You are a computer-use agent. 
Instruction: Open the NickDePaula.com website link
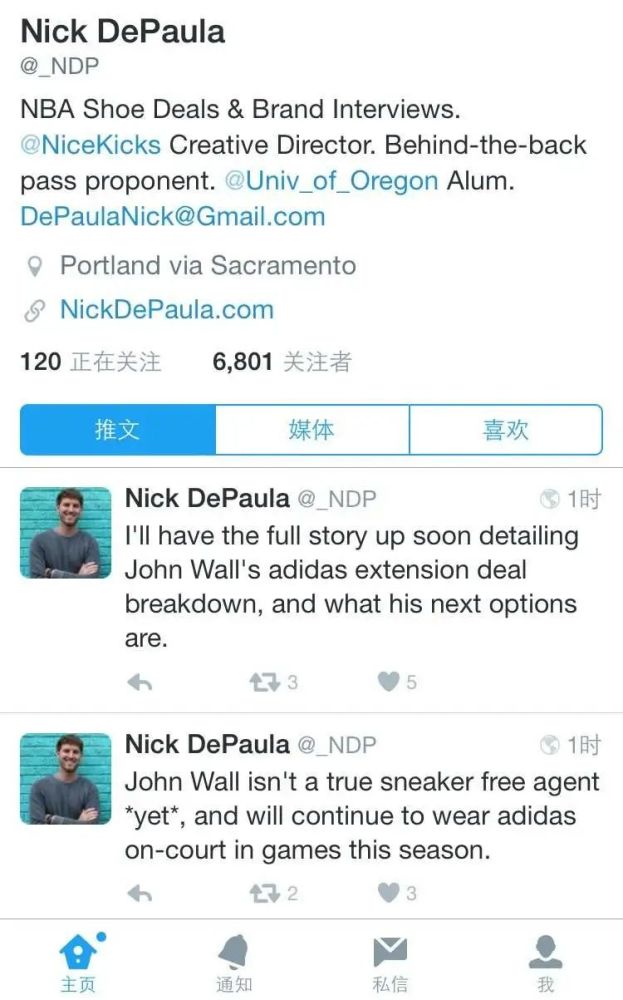coord(167,310)
